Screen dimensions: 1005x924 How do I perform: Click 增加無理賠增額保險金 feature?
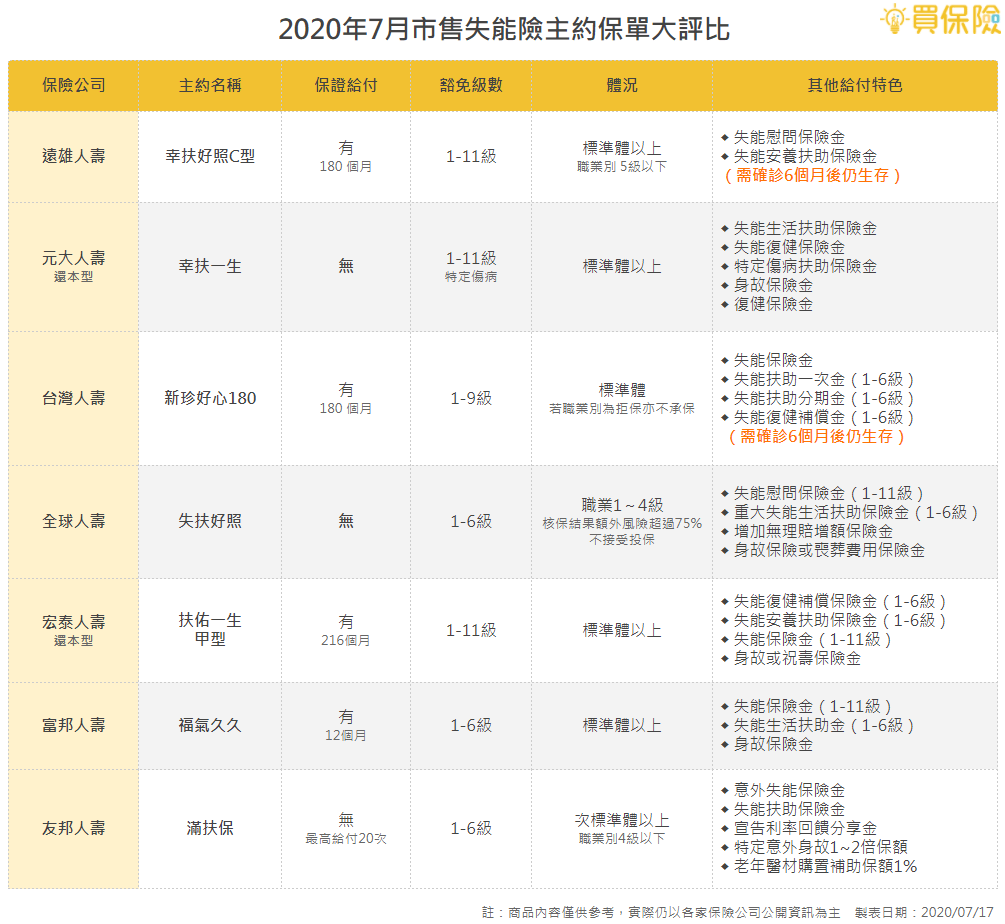coord(813,531)
